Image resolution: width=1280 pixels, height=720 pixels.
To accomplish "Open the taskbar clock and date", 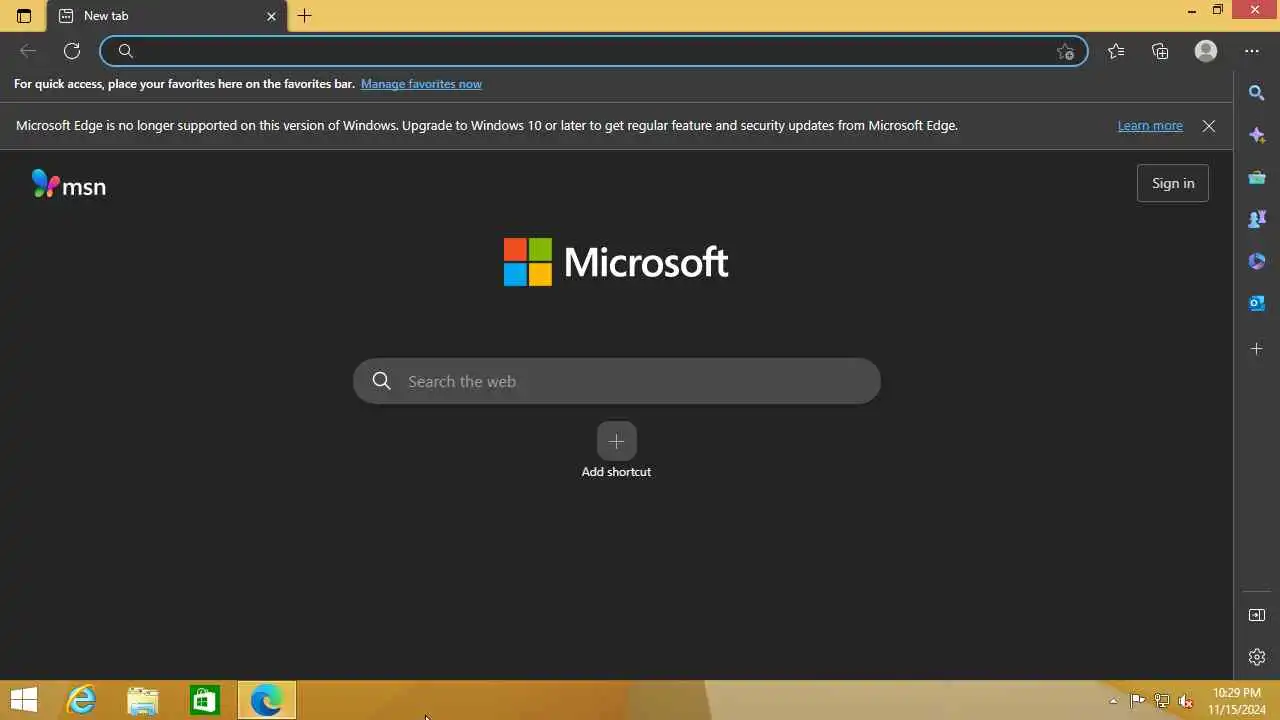I will (1237, 701).
